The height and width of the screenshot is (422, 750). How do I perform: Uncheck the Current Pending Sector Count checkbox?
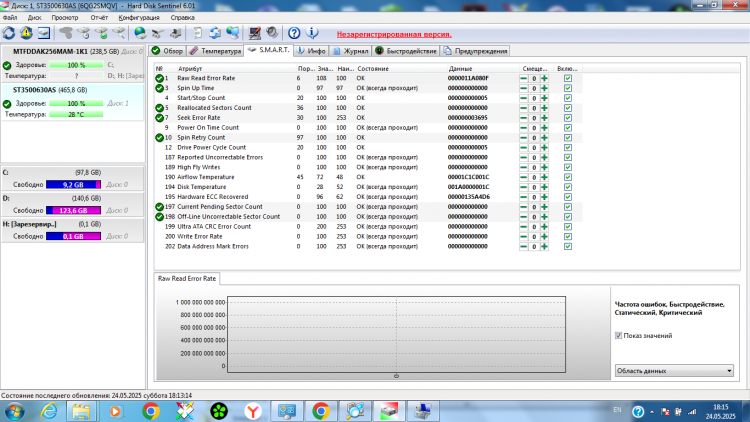[x=568, y=207]
